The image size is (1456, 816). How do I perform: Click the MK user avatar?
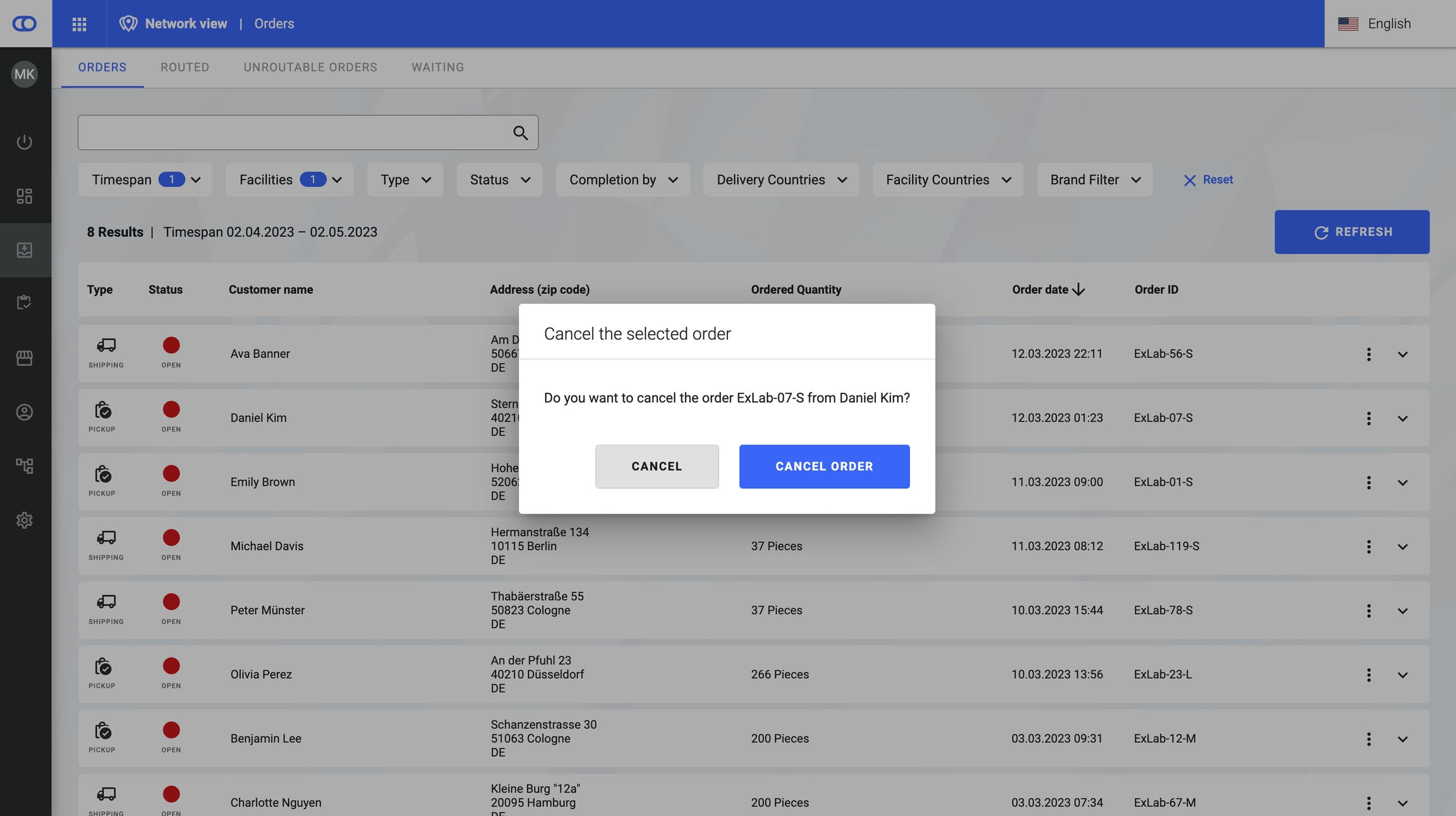[25, 75]
